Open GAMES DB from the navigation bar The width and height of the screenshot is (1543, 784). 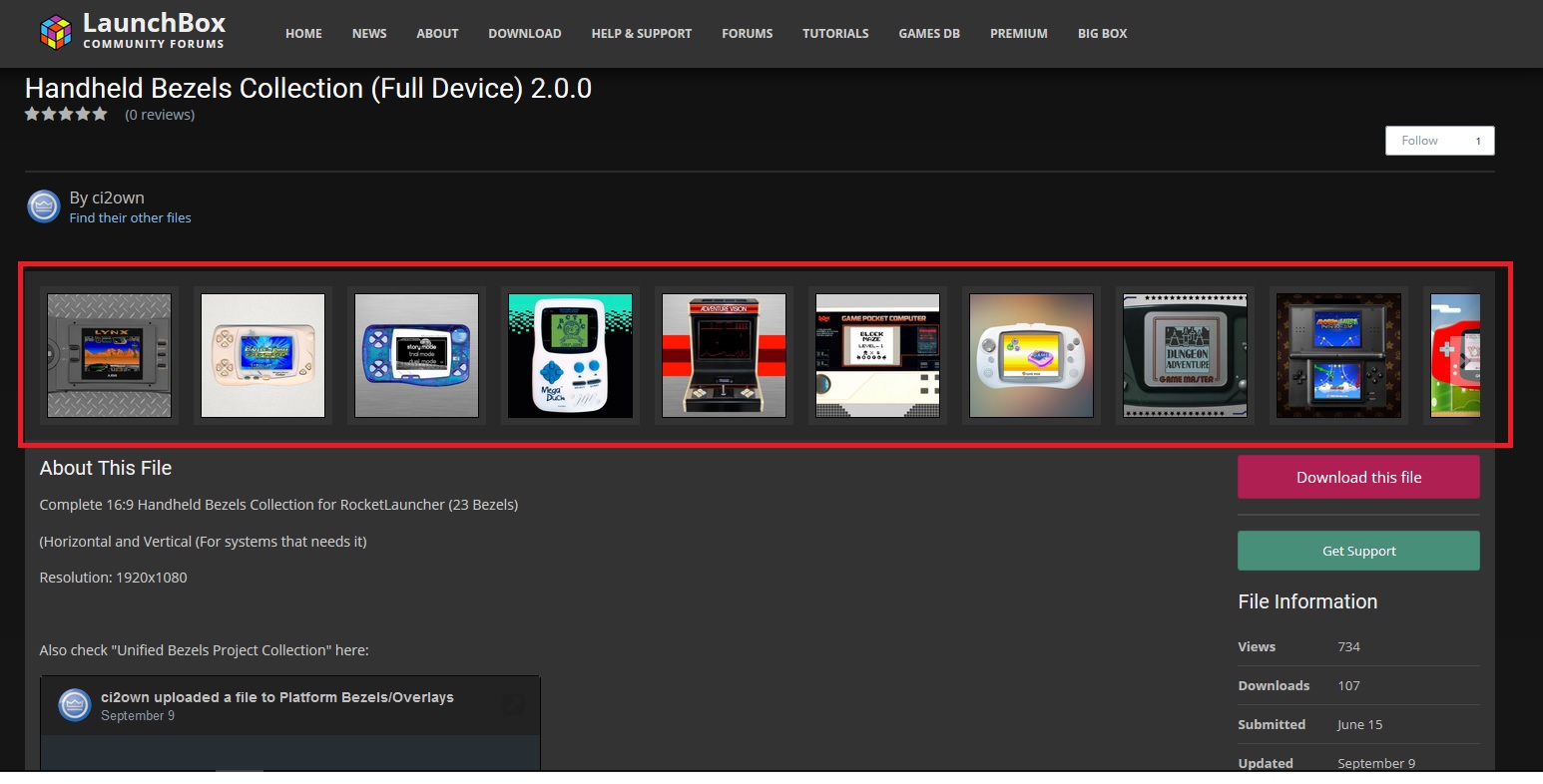click(x=929, y=33)
